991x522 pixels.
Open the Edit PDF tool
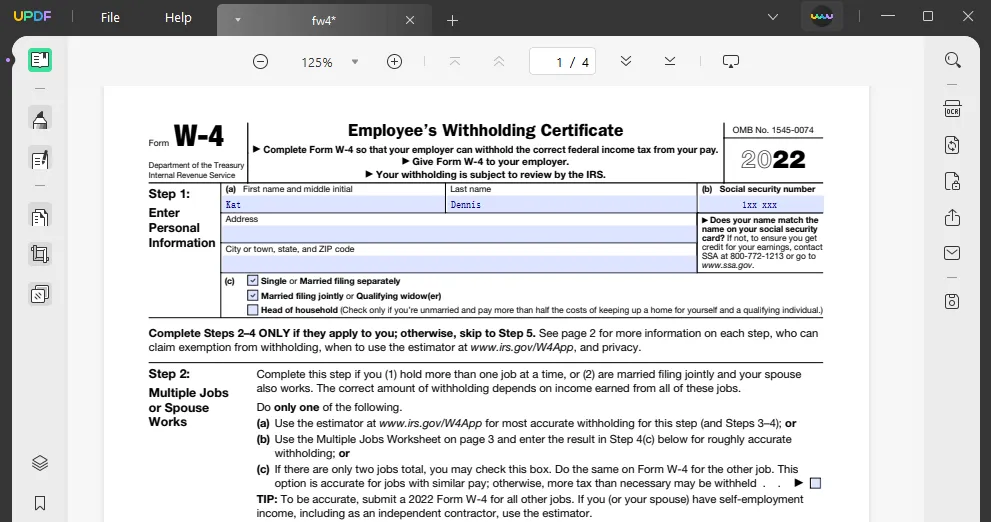click(40, 159)
